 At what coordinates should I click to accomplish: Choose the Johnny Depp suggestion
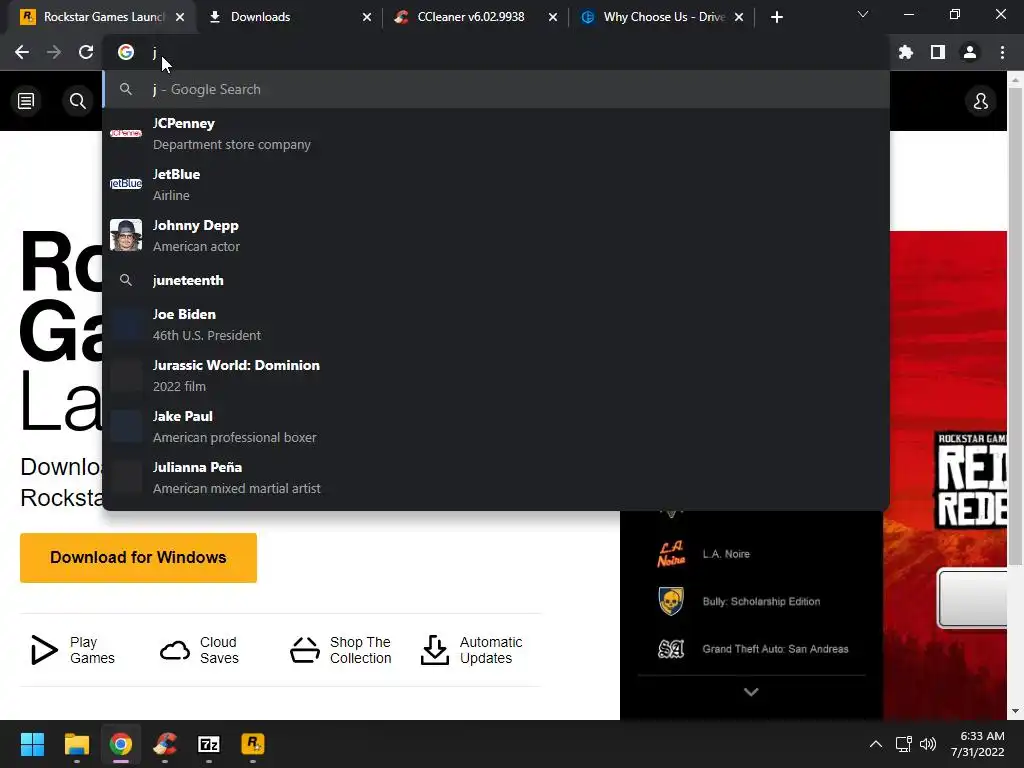pyautogui.click(x=496, y=236)
